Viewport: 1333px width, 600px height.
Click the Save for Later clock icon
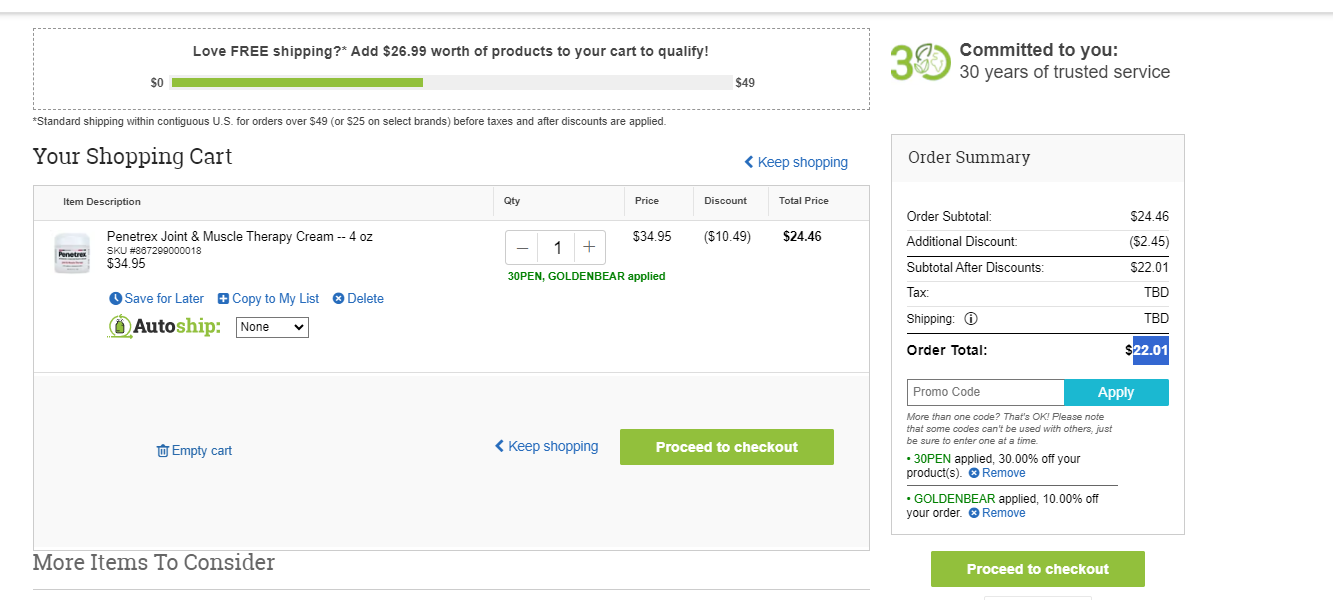coord(115,299)
